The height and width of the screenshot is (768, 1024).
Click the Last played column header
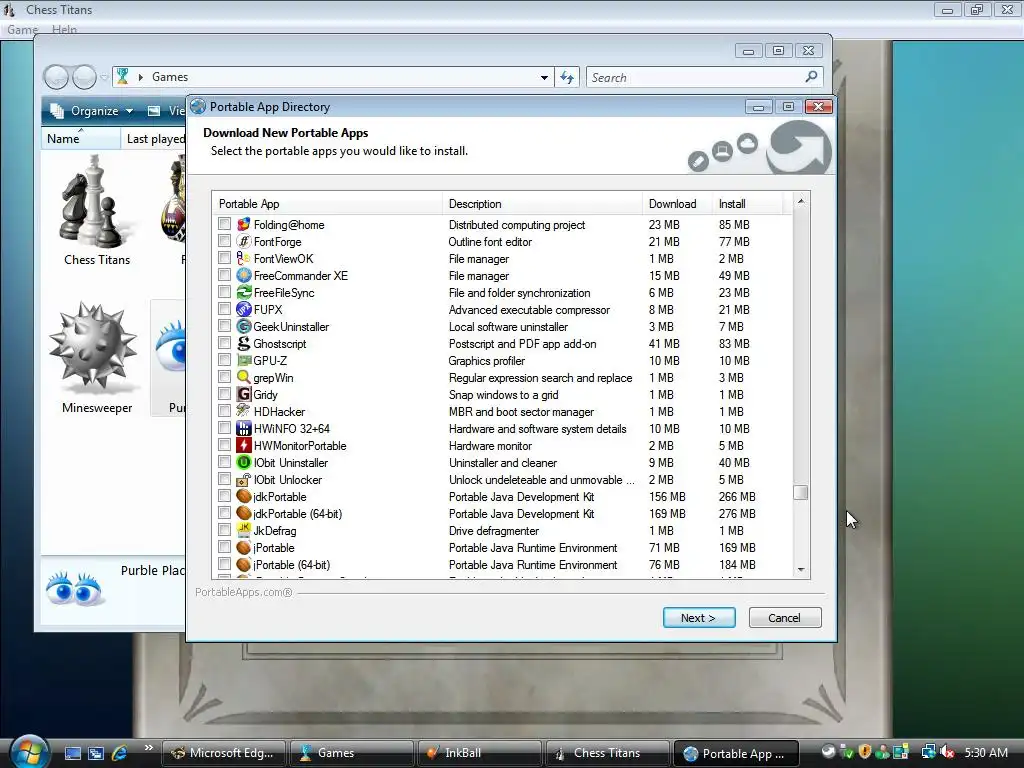click(155, 138)
